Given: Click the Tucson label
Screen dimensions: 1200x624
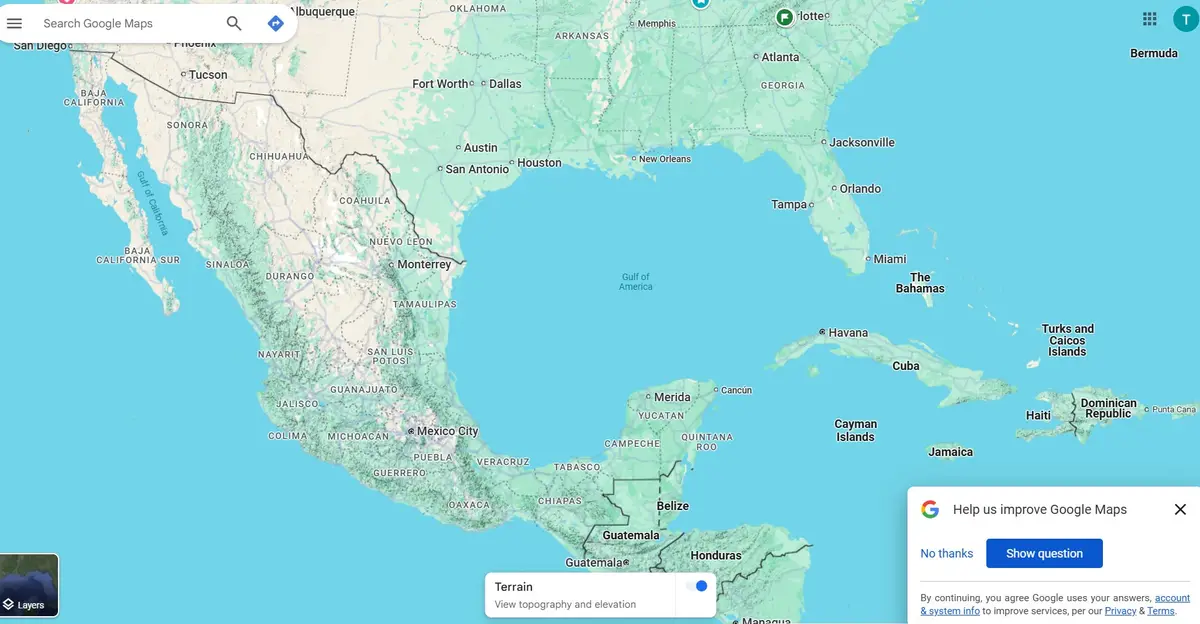Looking at the screenshot, I should 208,74.
